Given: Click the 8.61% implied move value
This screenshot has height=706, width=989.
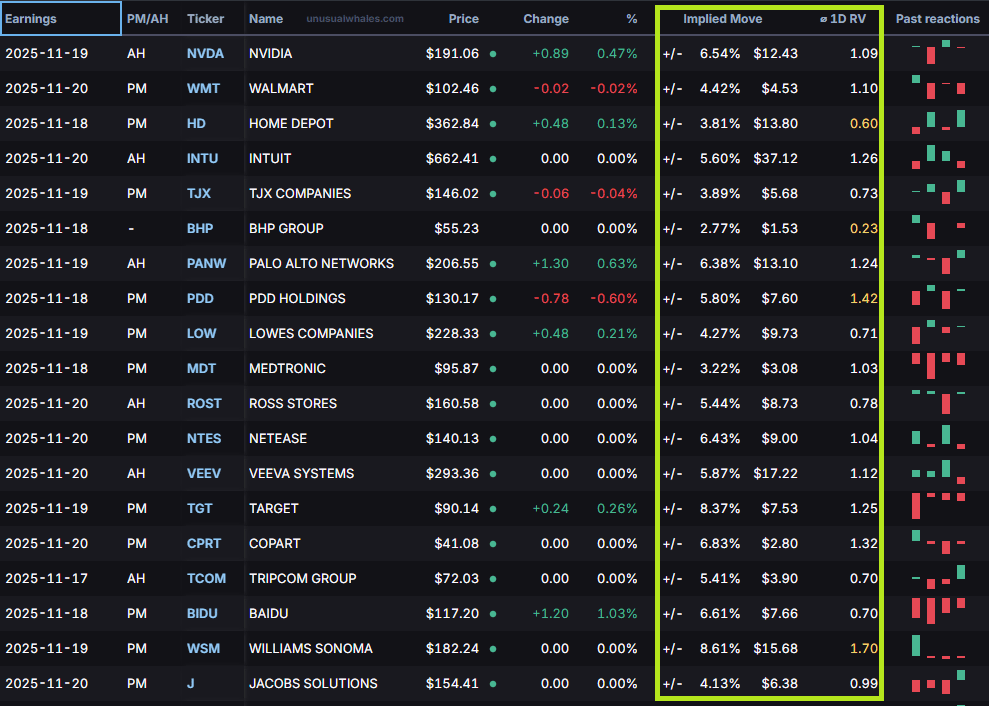Looking at the screenshot, I should point(720,649).
